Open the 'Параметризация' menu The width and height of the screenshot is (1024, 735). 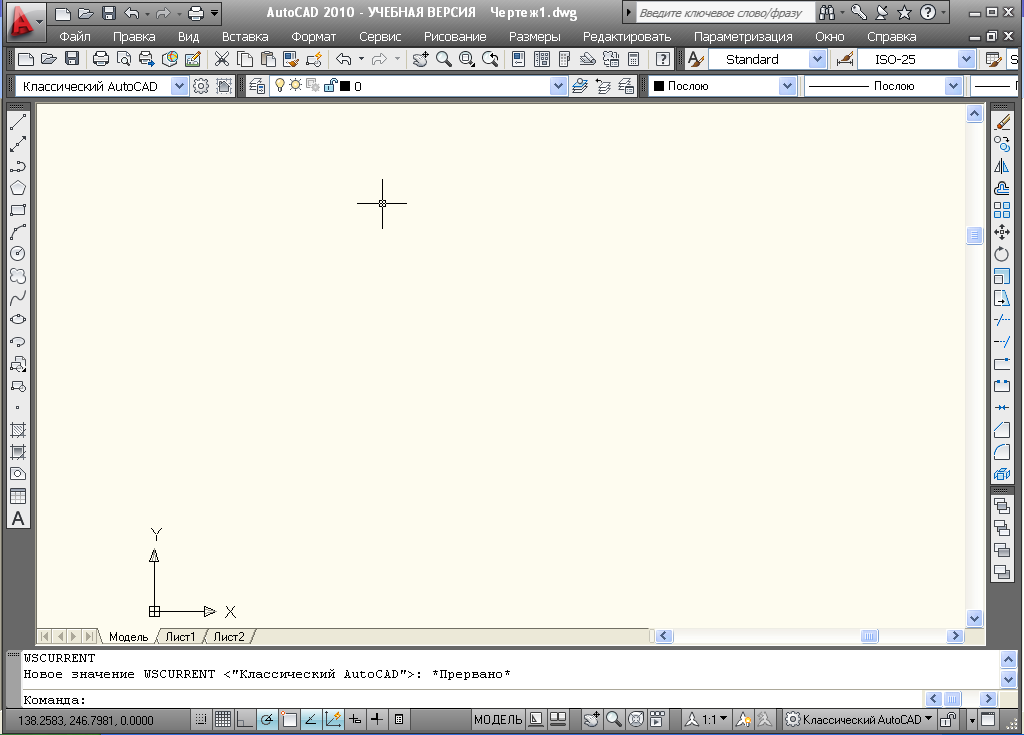click(743, 37)
